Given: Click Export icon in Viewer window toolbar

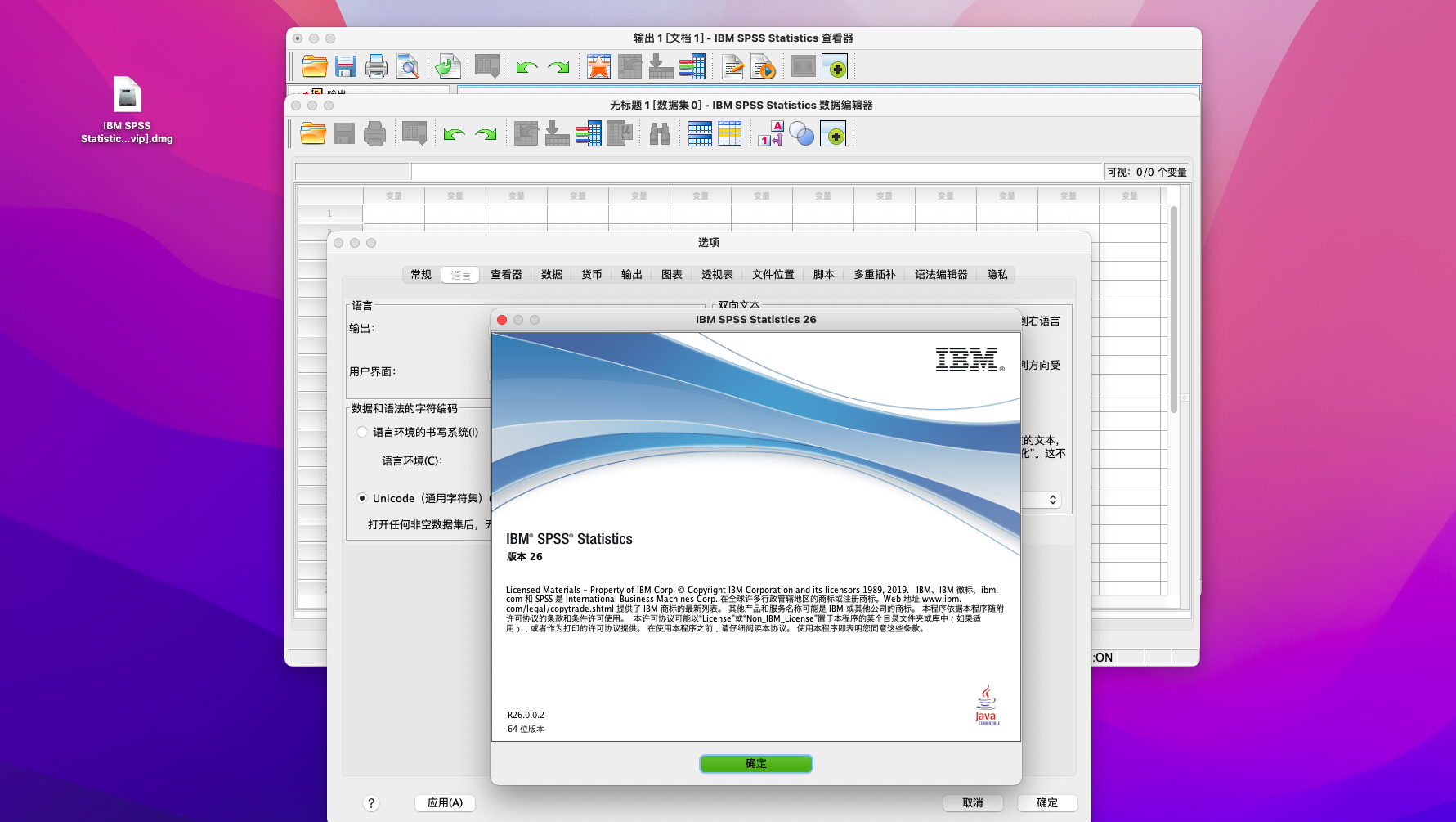Looking at the screenshot, I should (x=448, y=66).
